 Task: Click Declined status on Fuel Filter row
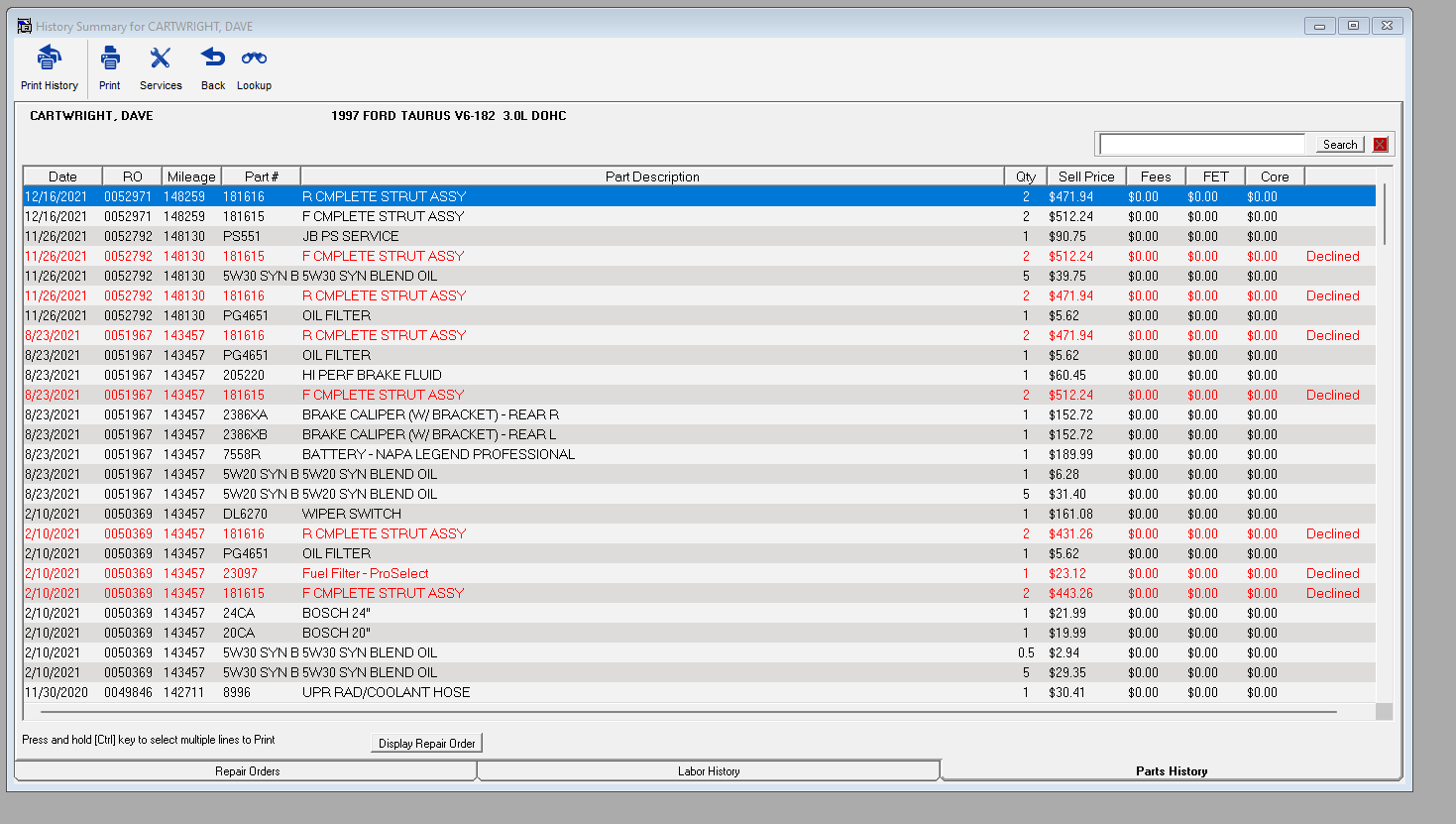point(1332,573)
